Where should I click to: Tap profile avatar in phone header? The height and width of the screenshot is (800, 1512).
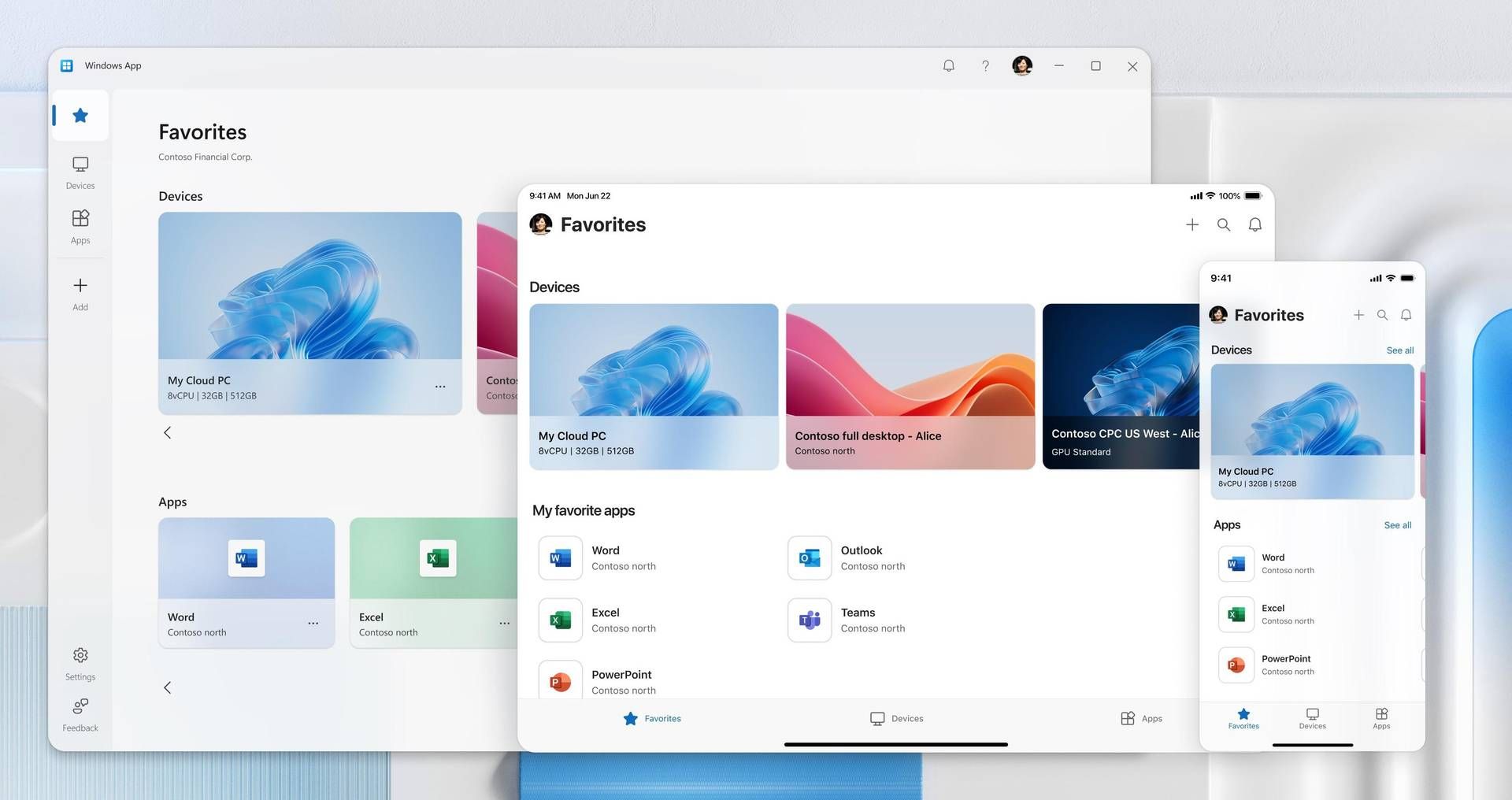(x=1218, y=315)
